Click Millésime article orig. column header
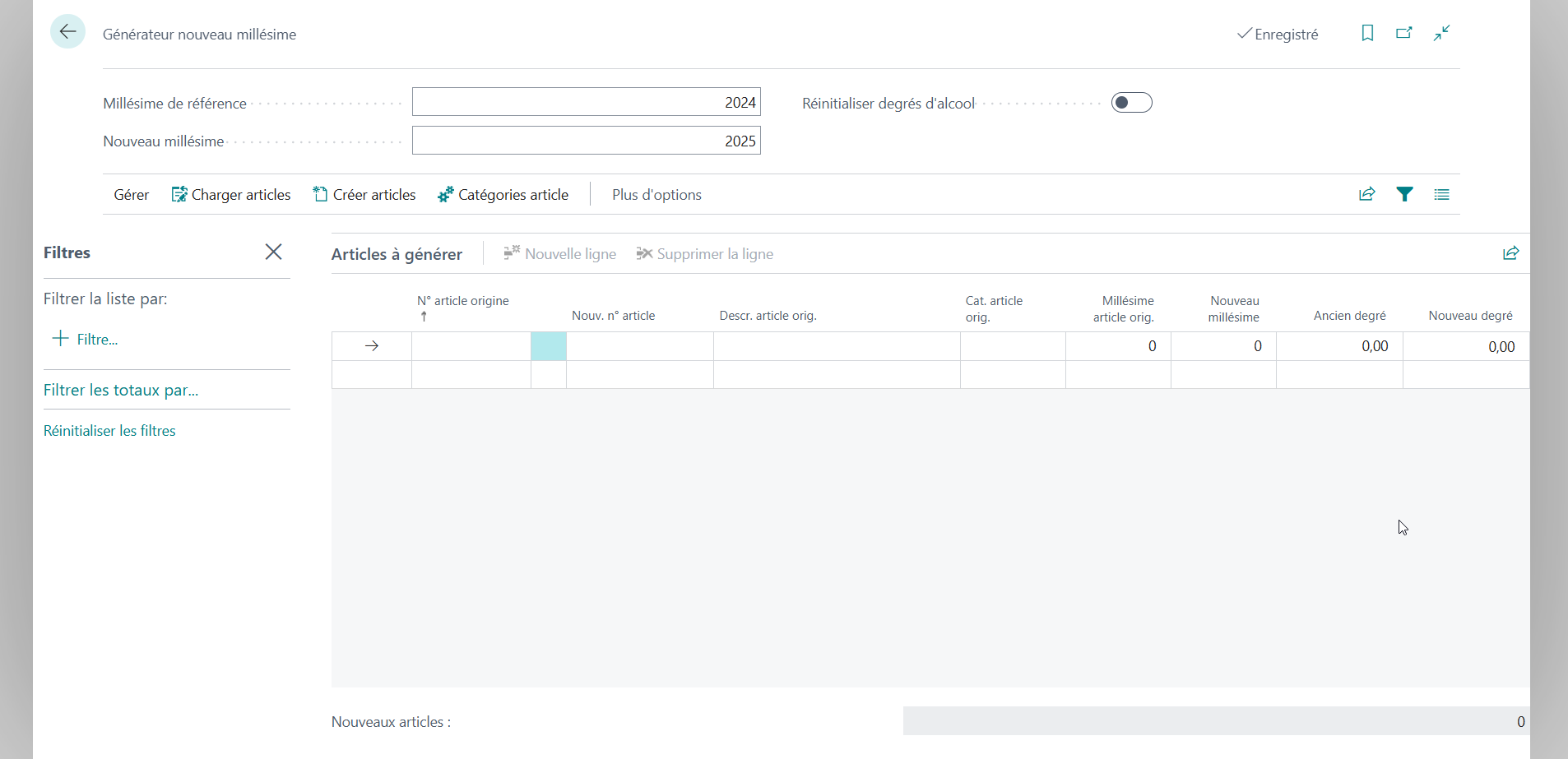 pos(1124,309)
